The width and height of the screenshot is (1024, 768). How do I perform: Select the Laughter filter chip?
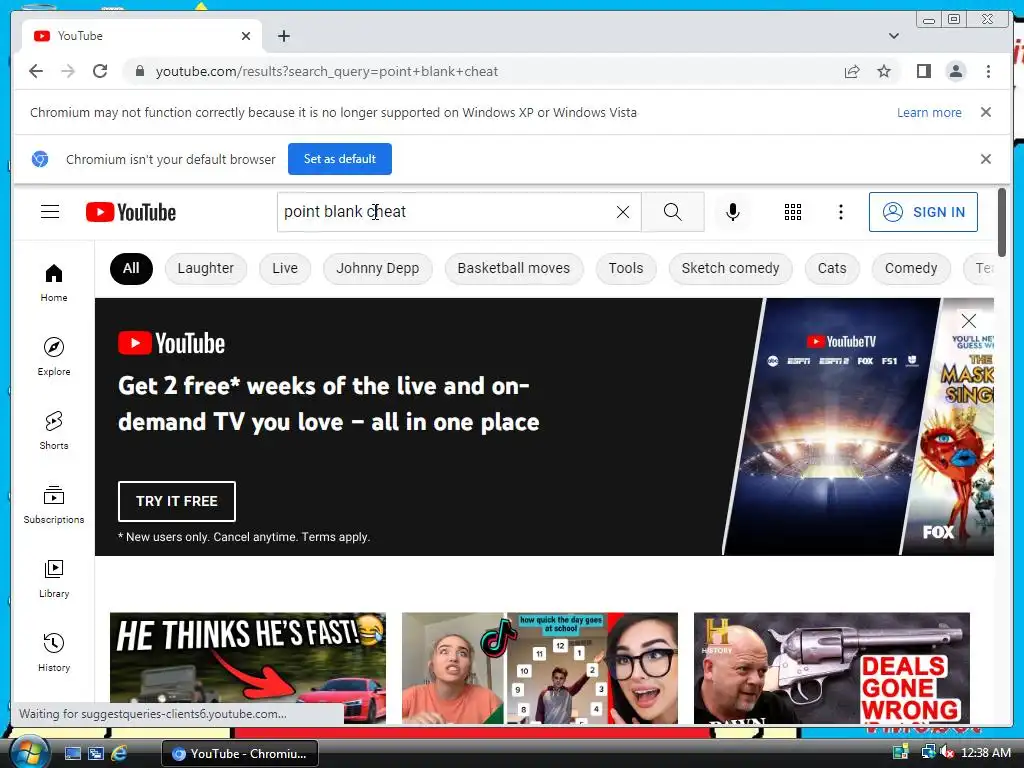206,268
